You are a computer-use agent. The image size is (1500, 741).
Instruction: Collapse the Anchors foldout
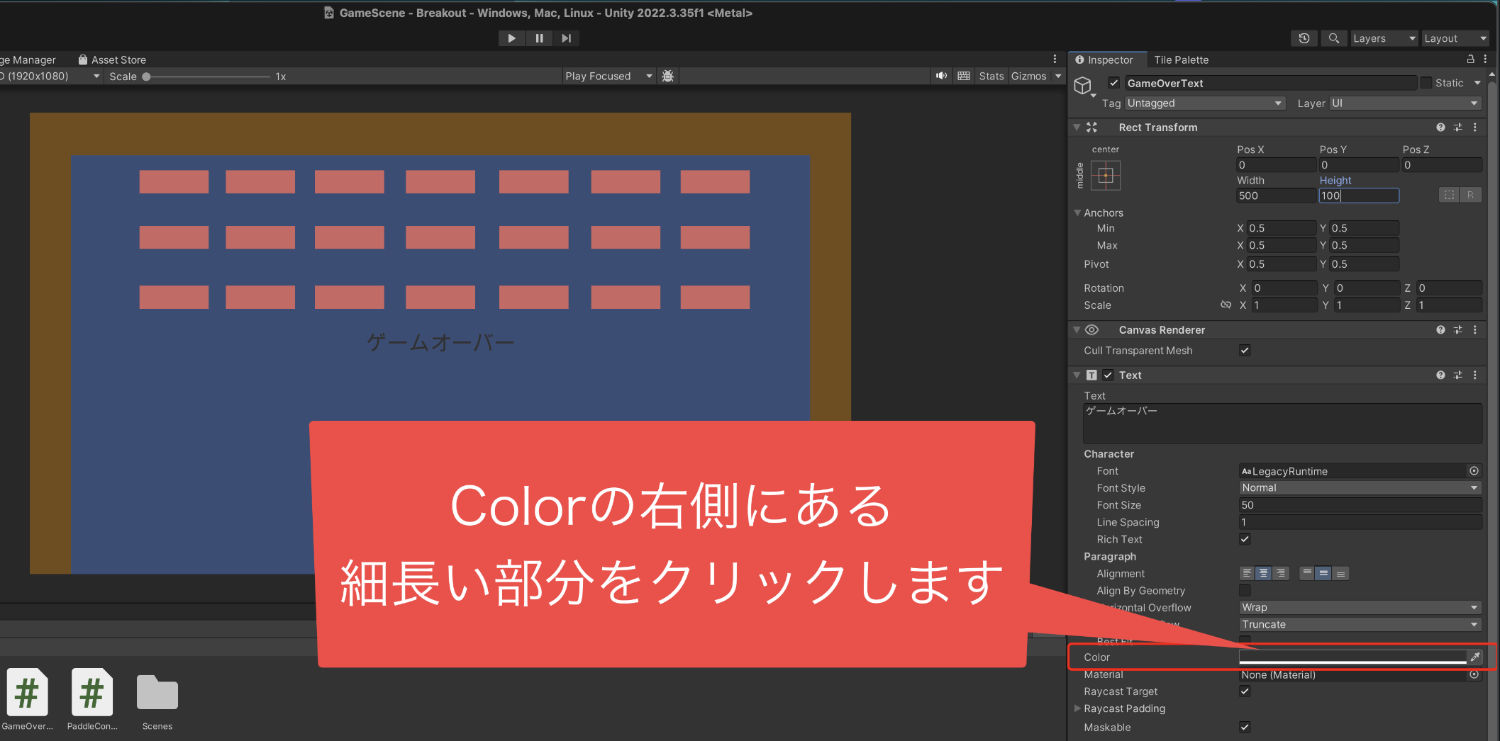coord(1077,213)
